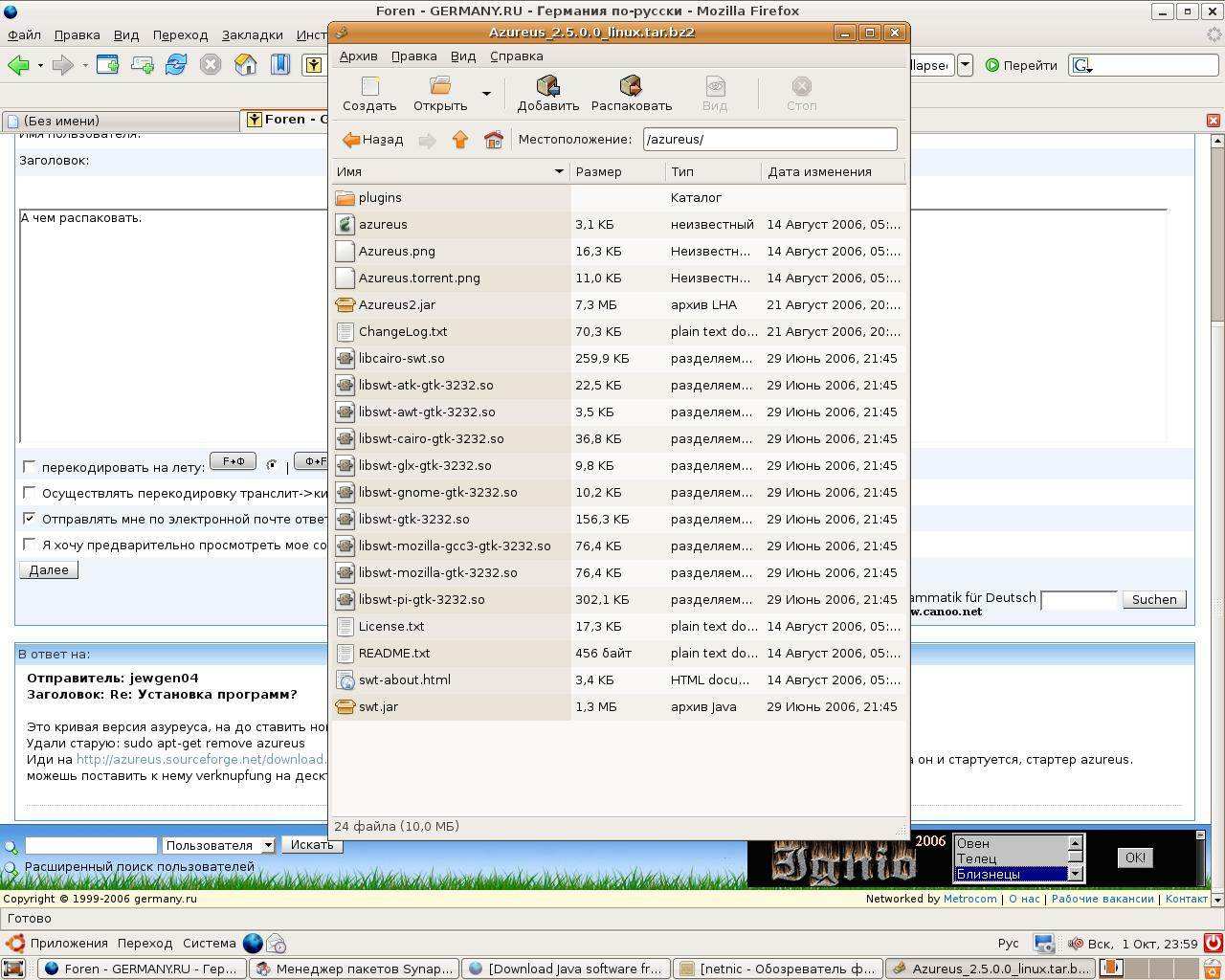Click show desktop icon in taskbar

[13, 969]
